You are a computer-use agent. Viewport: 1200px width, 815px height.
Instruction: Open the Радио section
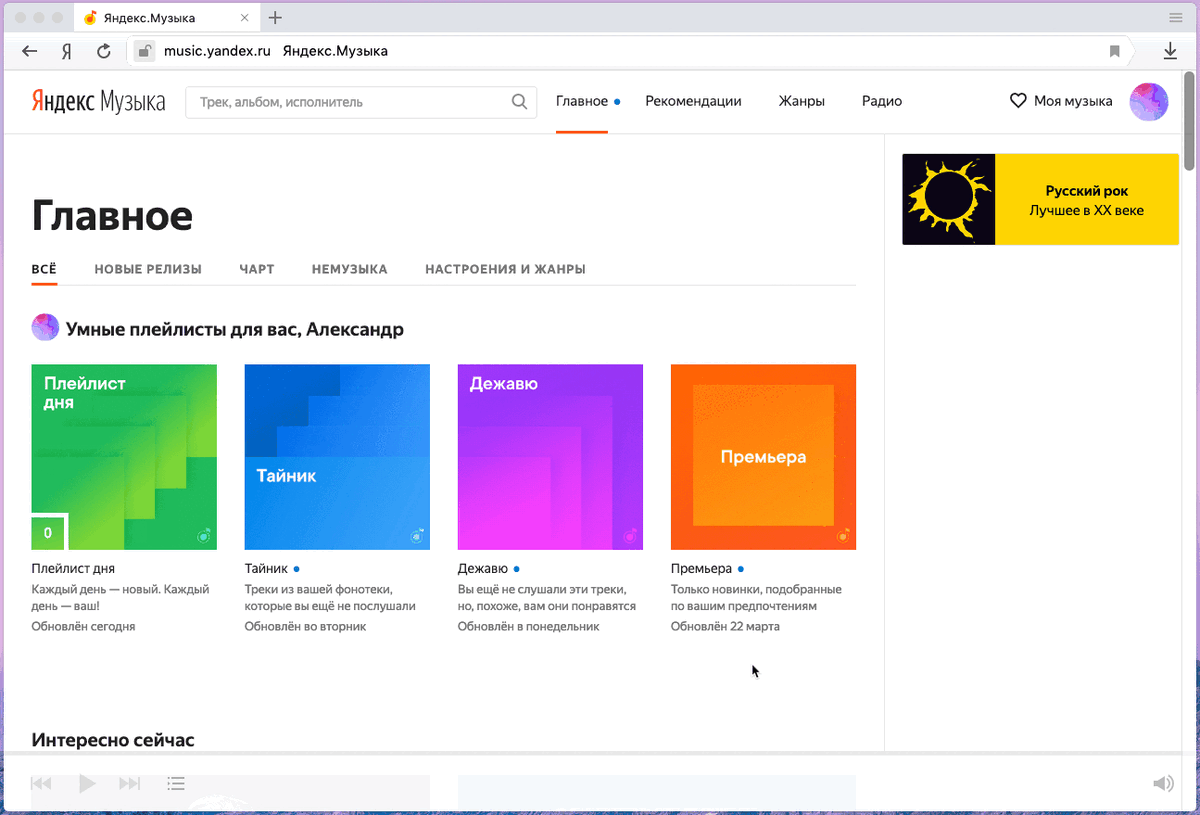coord(882,101)
